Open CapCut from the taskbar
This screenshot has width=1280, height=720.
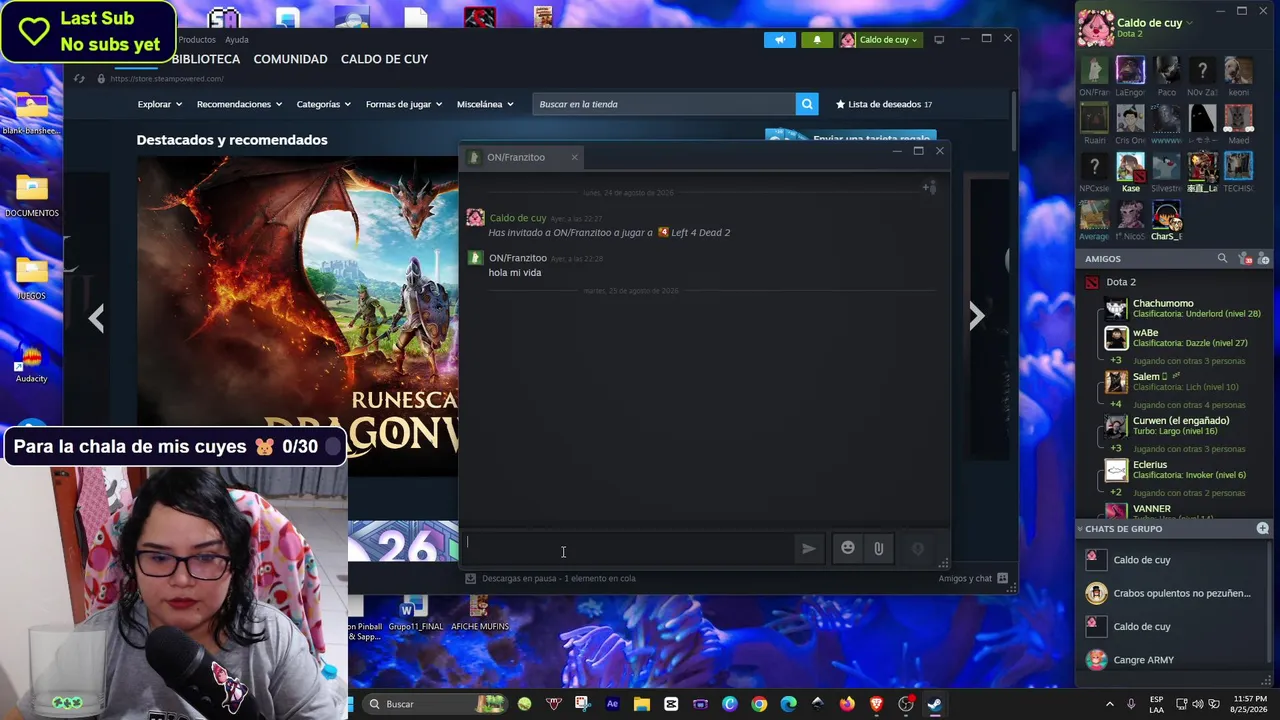tap(671, 704)
